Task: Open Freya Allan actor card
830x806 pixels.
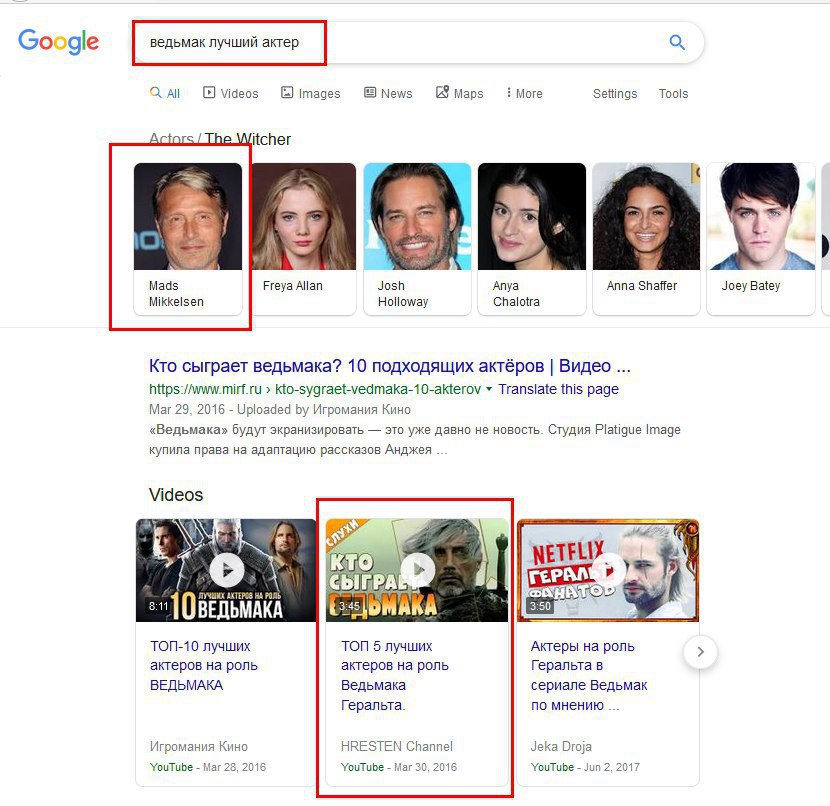Action: tap(303, 239)
